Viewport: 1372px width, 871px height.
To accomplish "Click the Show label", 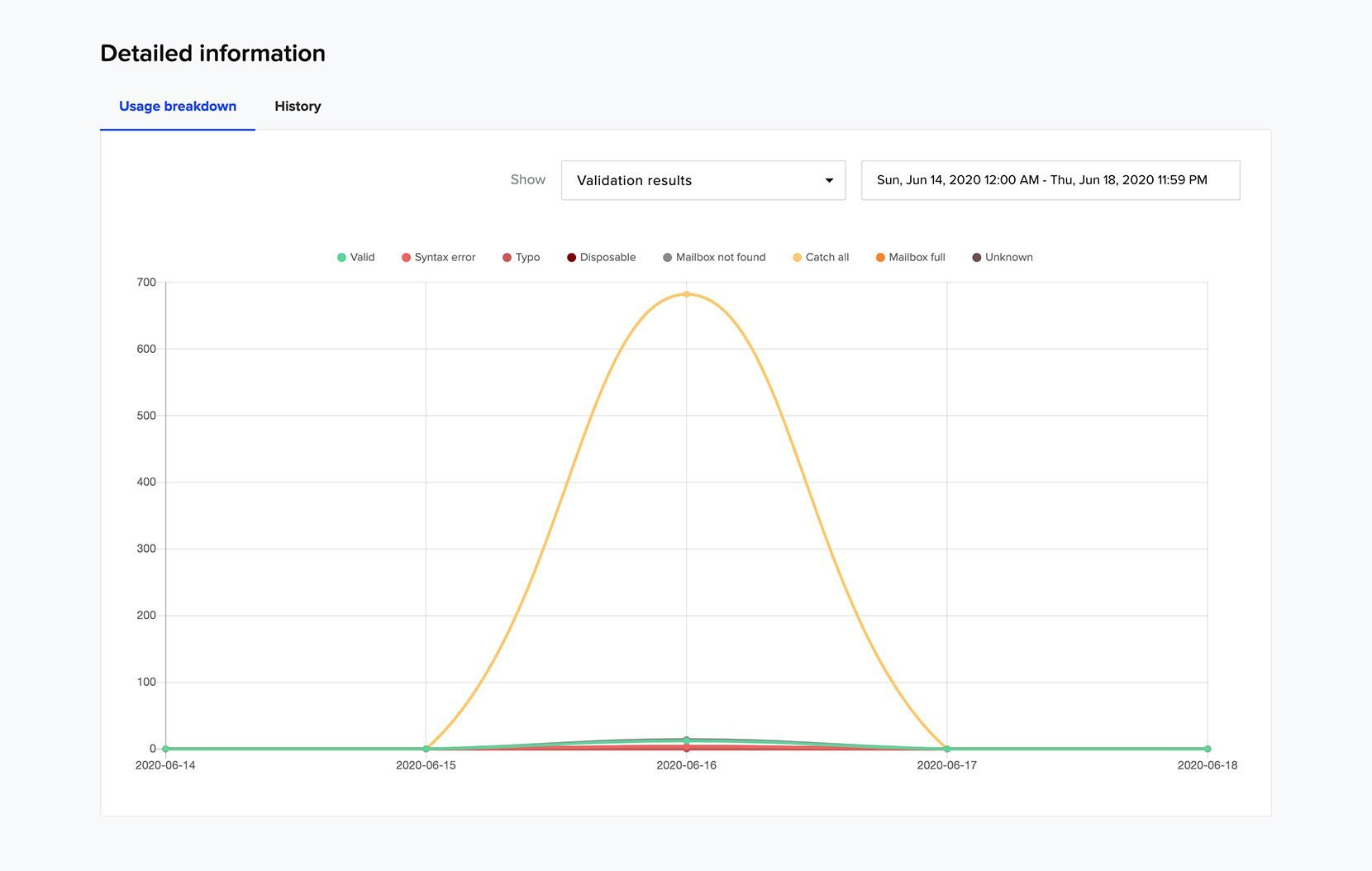I will [x=528, y=179].
